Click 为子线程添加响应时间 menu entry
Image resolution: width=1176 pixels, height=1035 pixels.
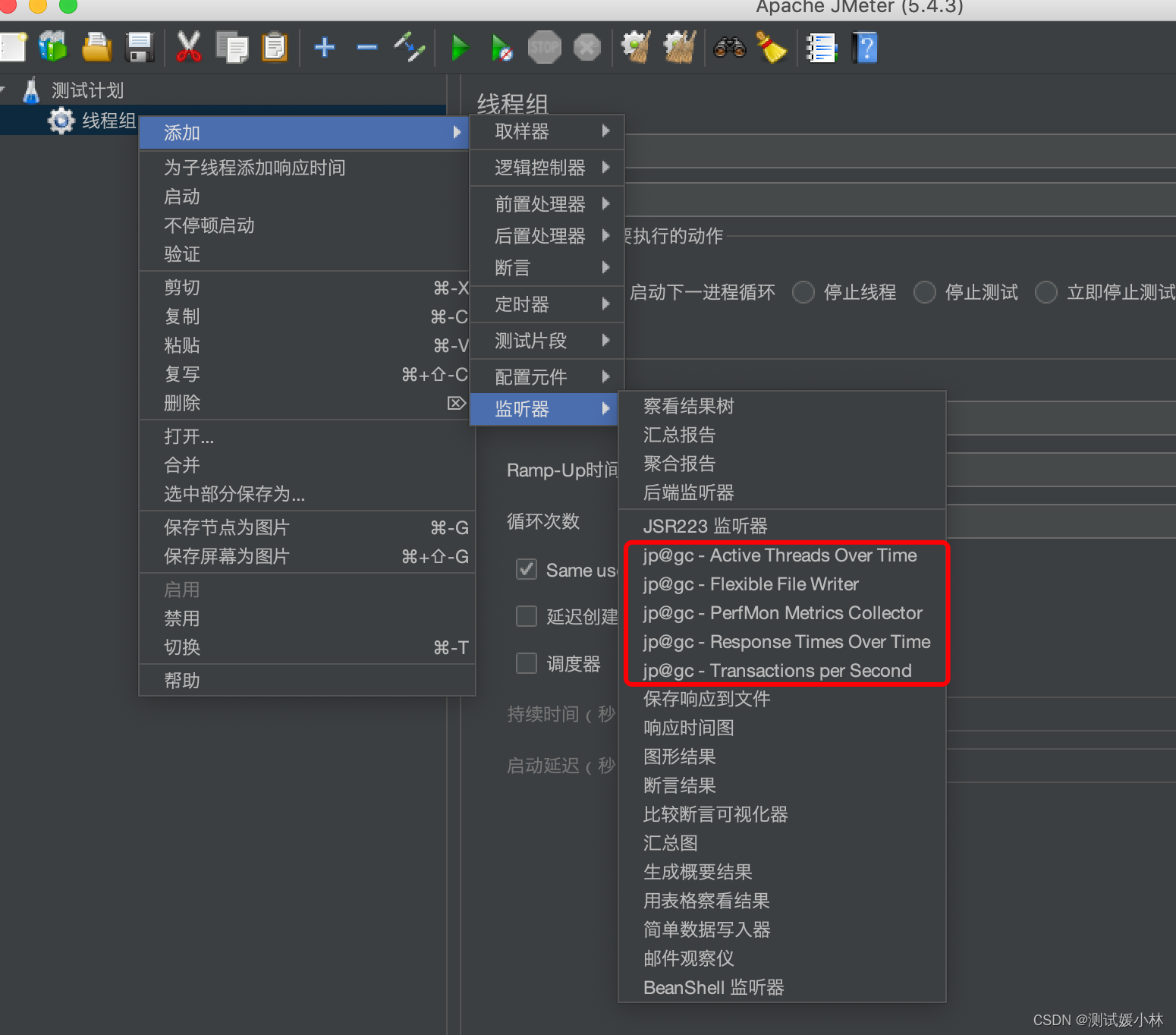pos(303,168)
